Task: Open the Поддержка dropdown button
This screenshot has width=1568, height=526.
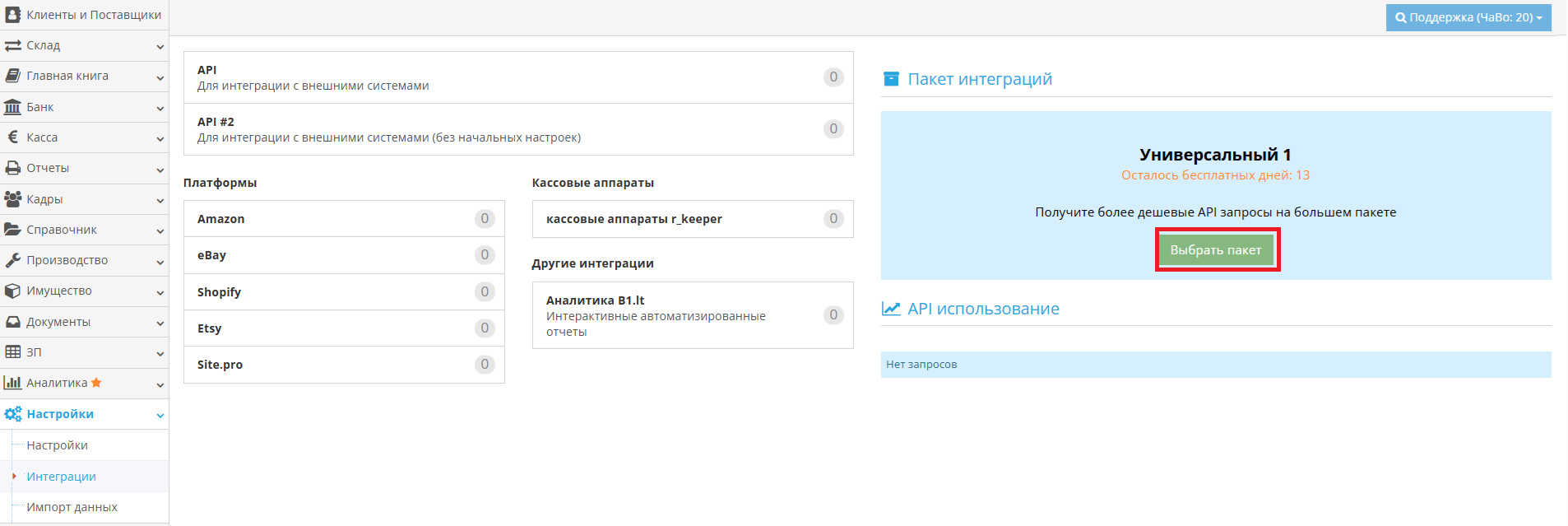Action: (x=1468, y=17)
